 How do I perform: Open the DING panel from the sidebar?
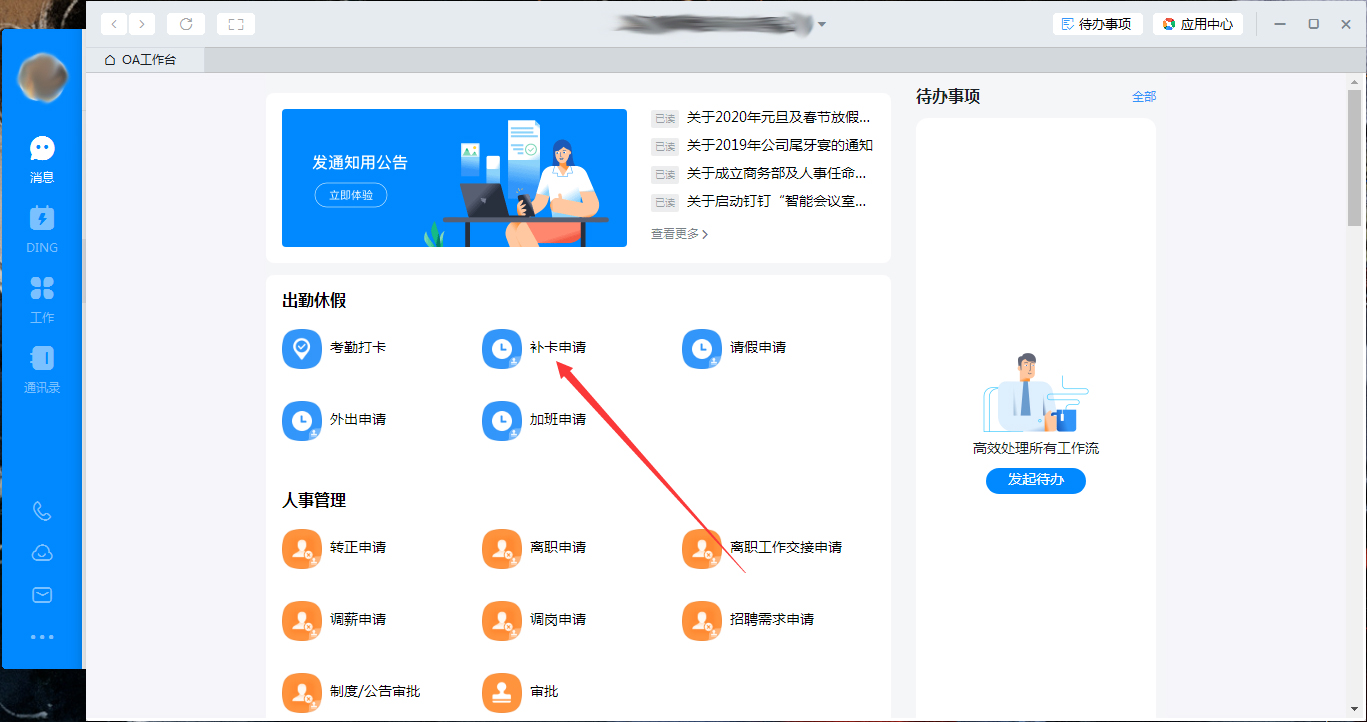tap(41, 228)
